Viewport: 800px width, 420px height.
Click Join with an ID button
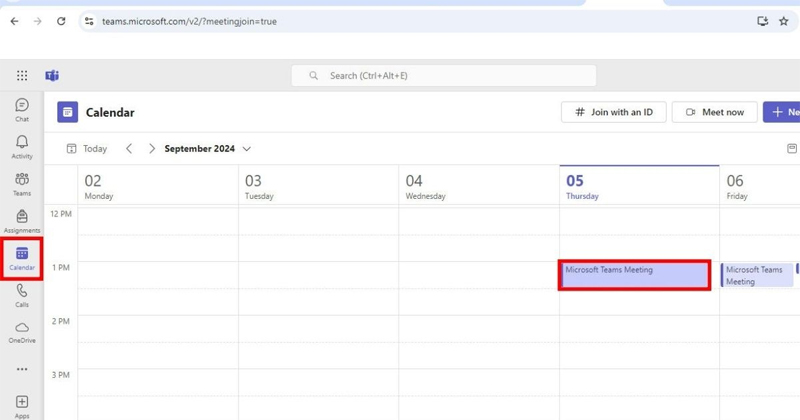[x=614, y=112]
